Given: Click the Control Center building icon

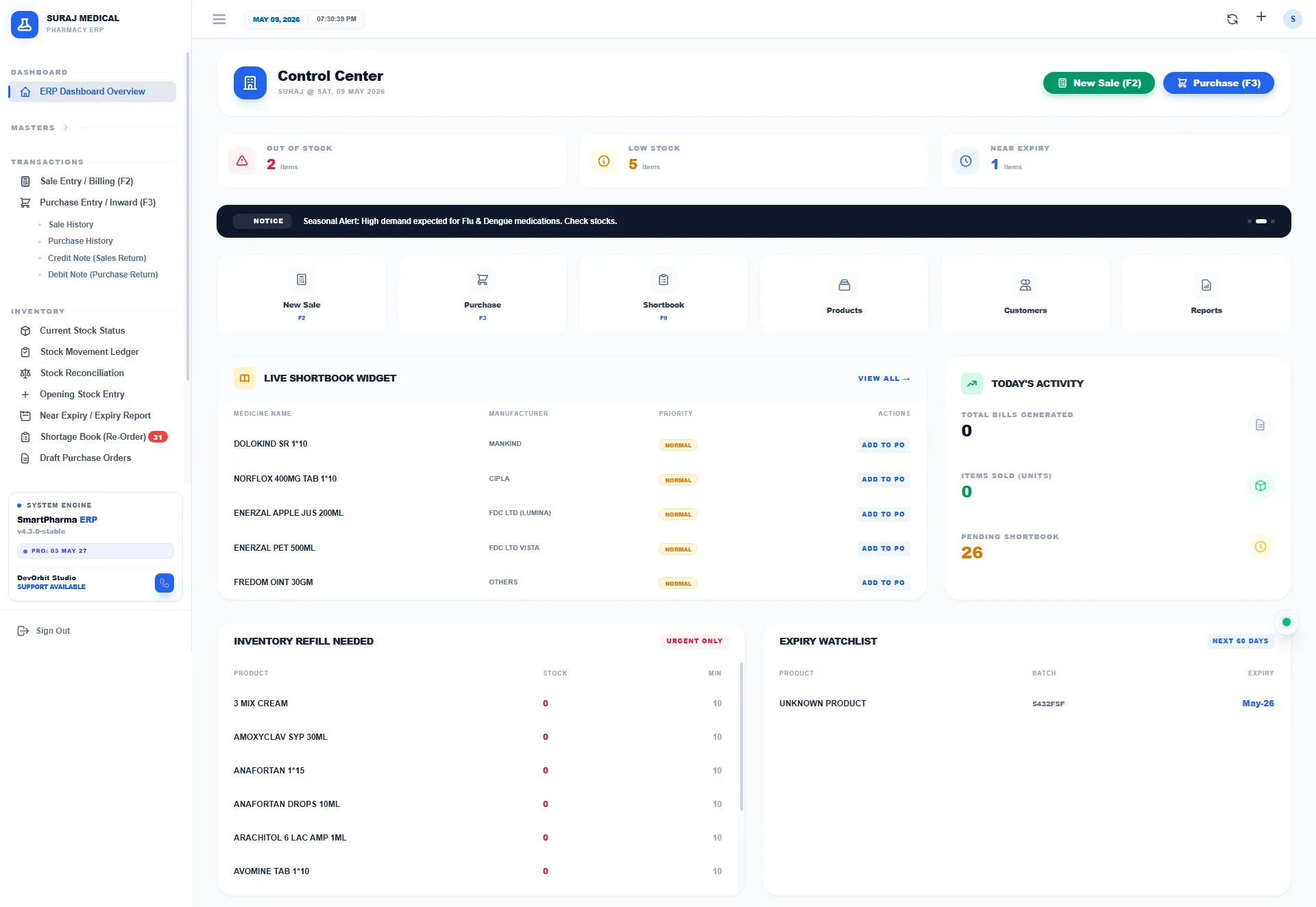Looking at the screenshot, I should (250, 83).
